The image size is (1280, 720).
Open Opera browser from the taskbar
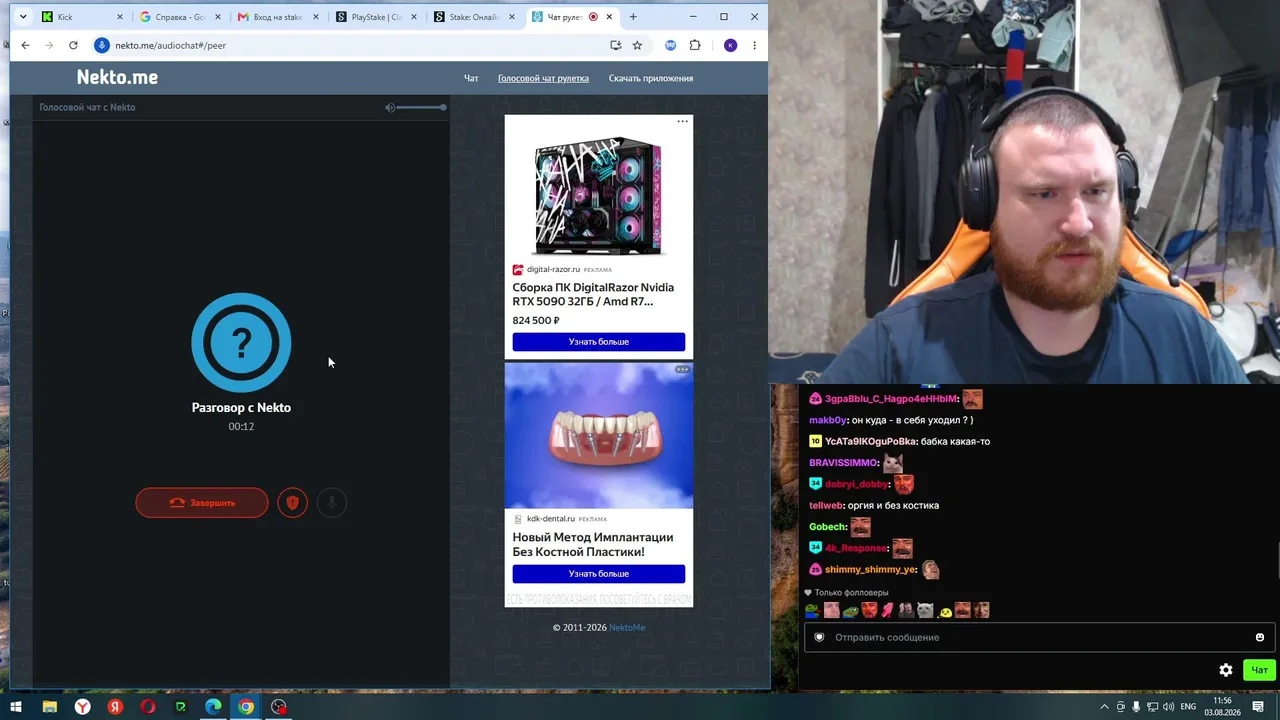(x=148, y=707)
